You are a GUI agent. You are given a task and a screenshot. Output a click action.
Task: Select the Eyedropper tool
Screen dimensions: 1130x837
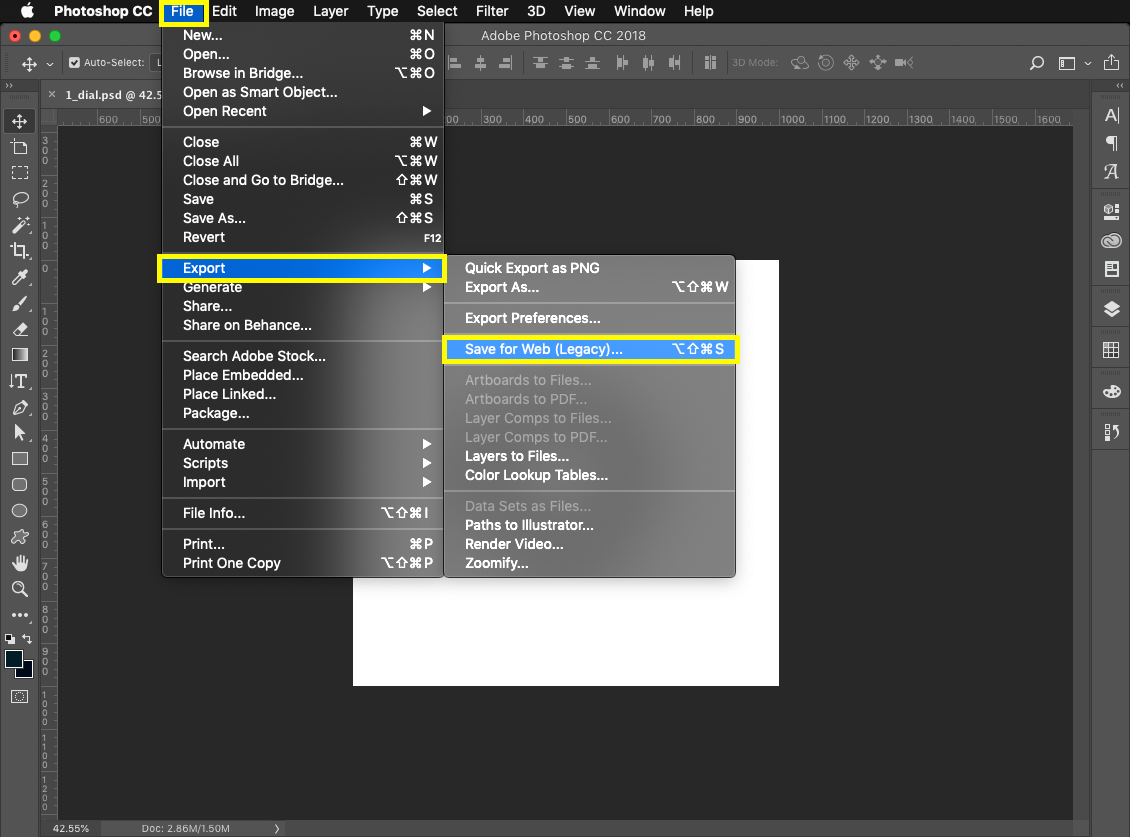[x=19, y=277]
